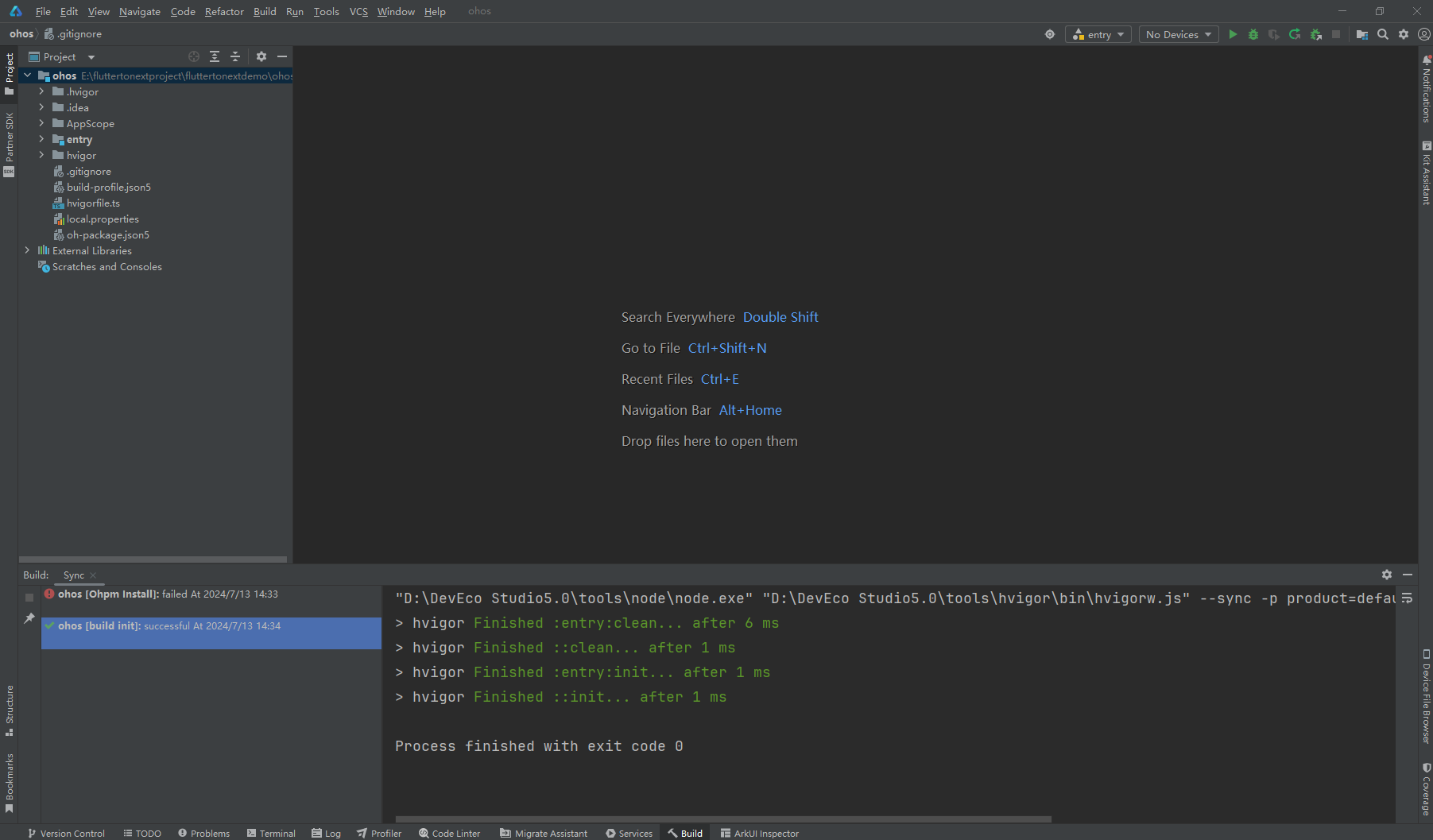Toggle Structure sidebar button
This screenshot has height=840, width=1433.
pyautogui.click(x=9, y=710)
